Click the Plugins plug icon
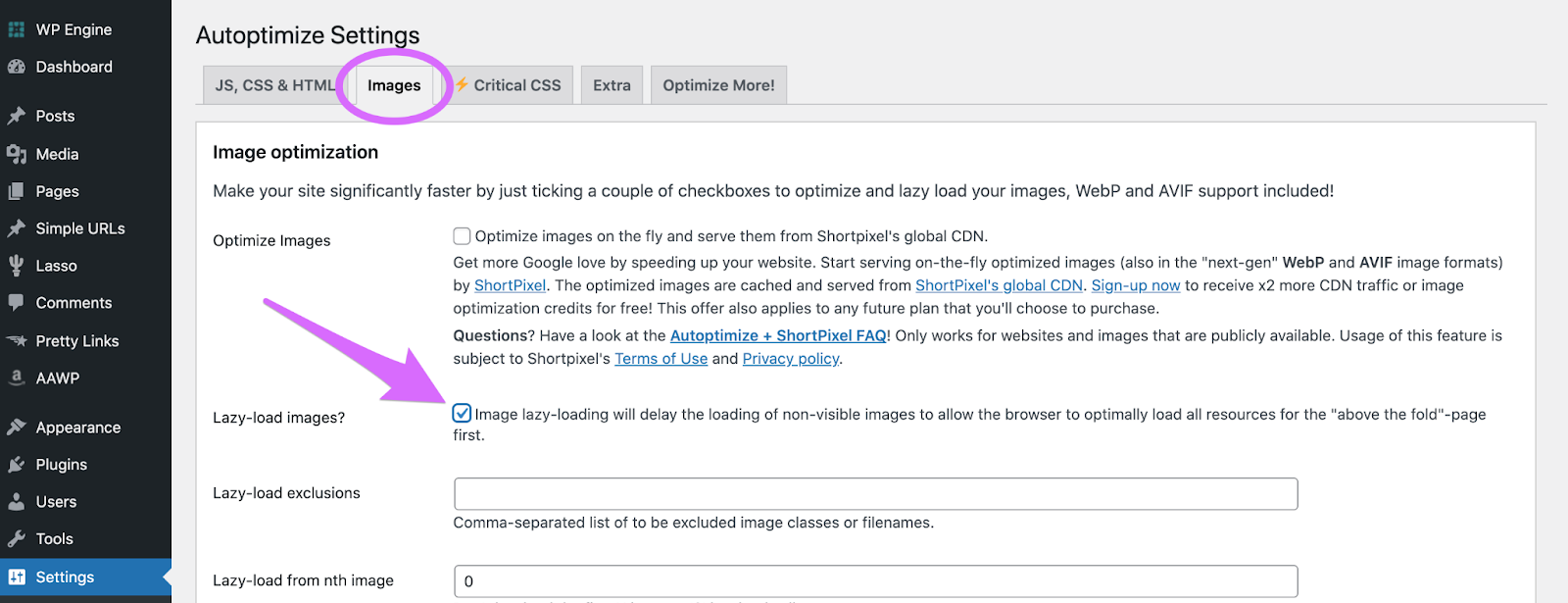This screenshot has height=603, width=1568. coord(17,465)
